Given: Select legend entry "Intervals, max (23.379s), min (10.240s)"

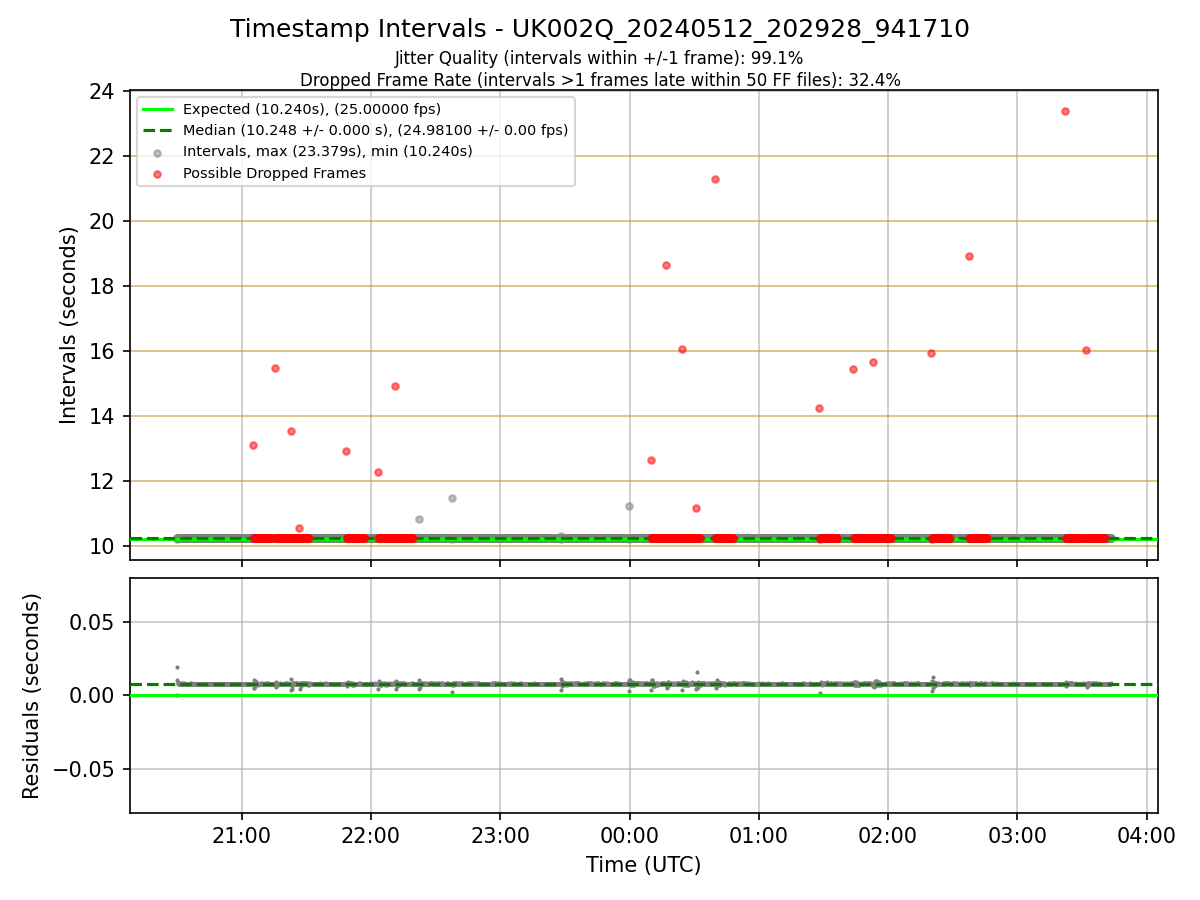Looking at the screenshot, I should pyautogui.click(x=328, y=151).
